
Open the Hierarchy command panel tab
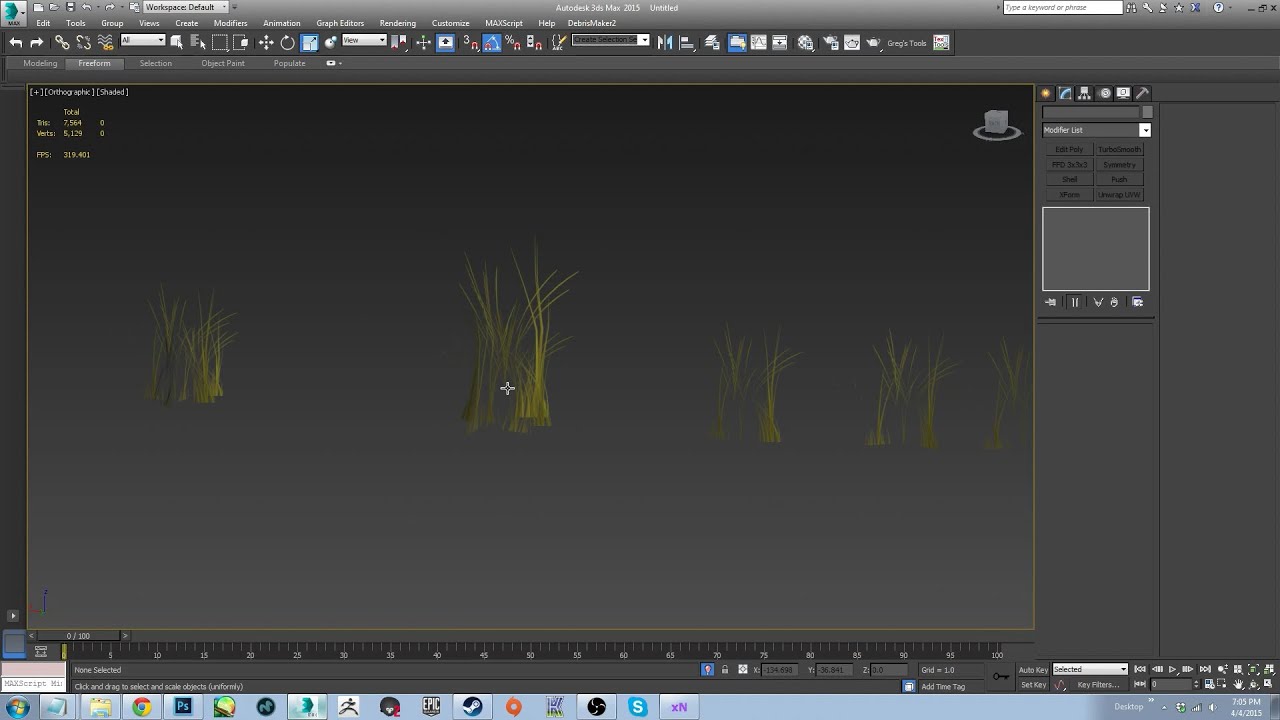point(1085,93)
